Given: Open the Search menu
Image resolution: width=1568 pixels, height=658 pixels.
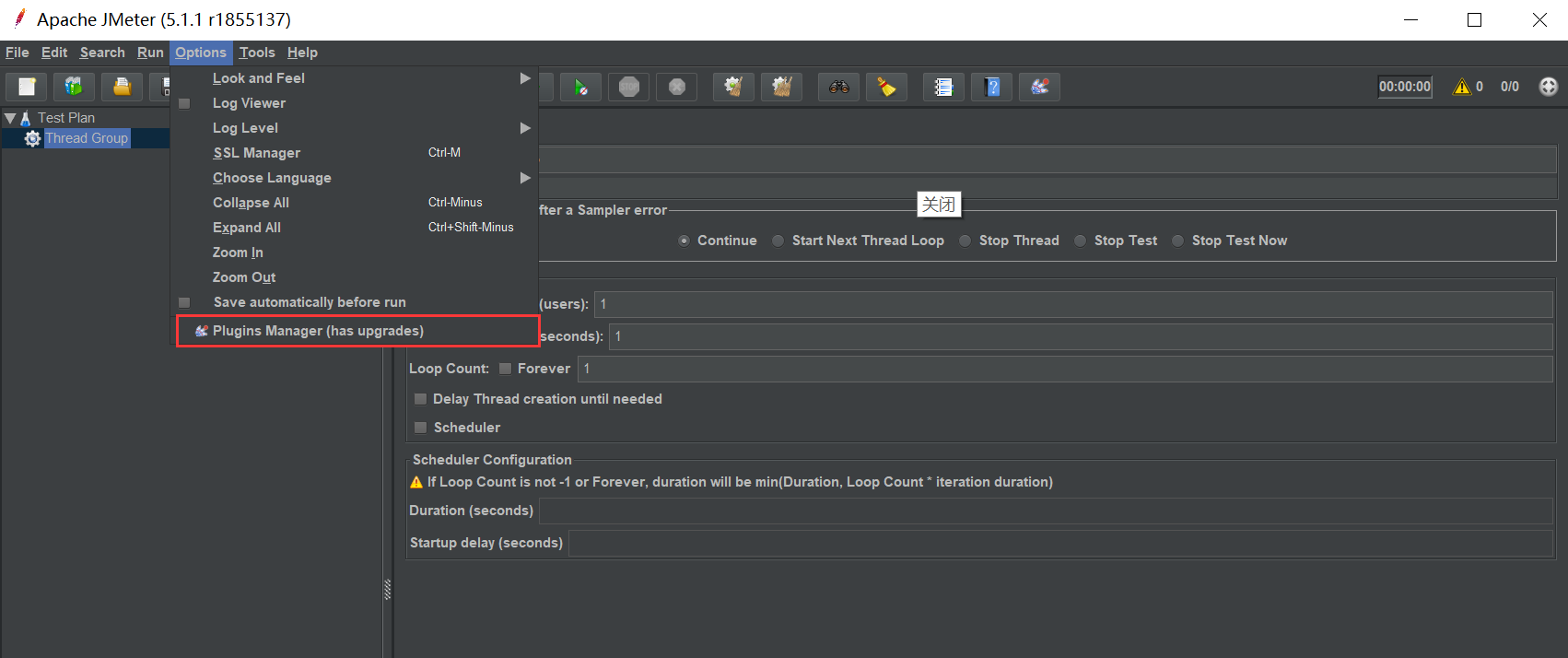Looking at the screenshot, I should 102,53.
